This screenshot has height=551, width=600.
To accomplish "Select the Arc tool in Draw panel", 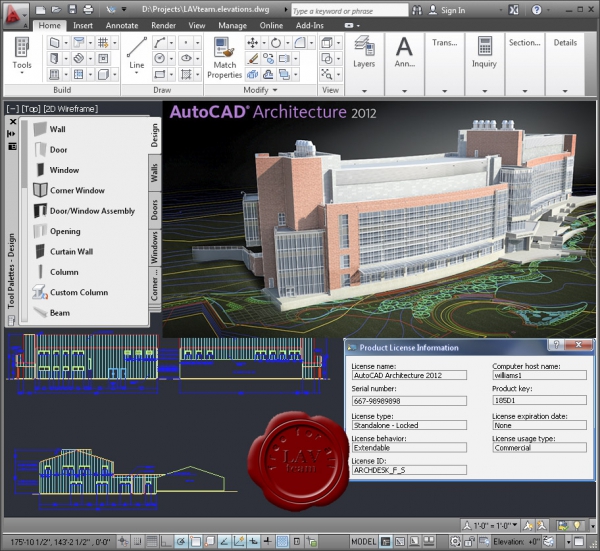I will tap(160, 42).
